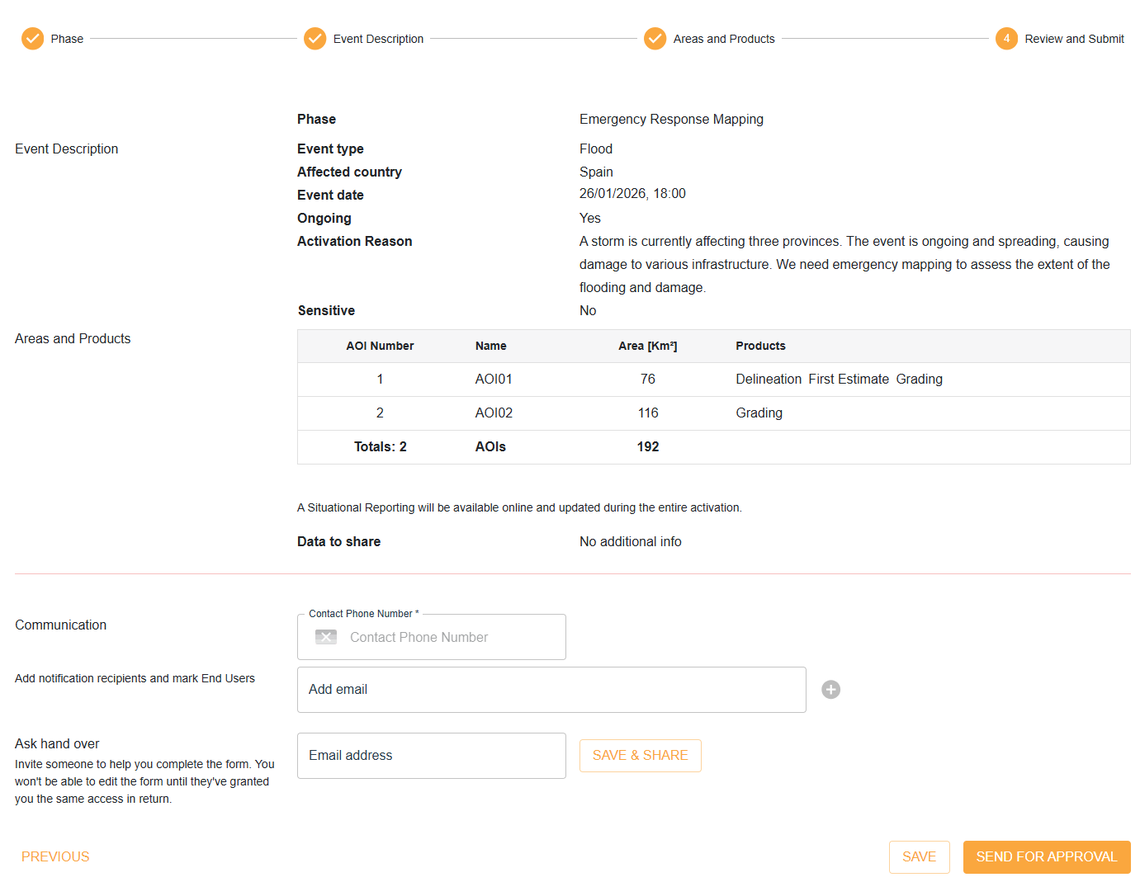Screen dimensions: 1140x882
Task: Open the phone country flag selector
Action: point(326,637)
